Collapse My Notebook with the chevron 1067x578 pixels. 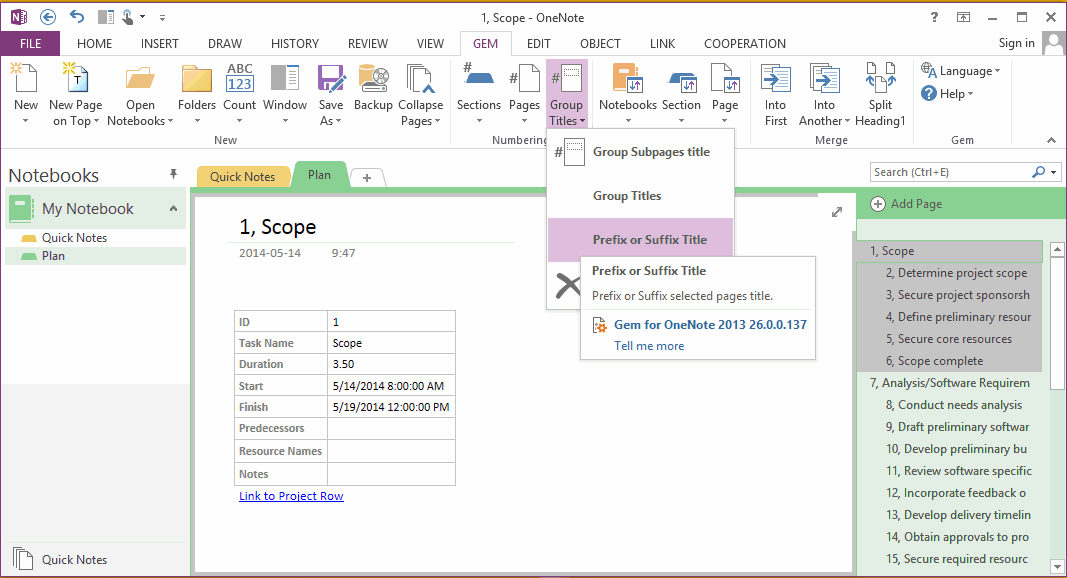point(174,209)
